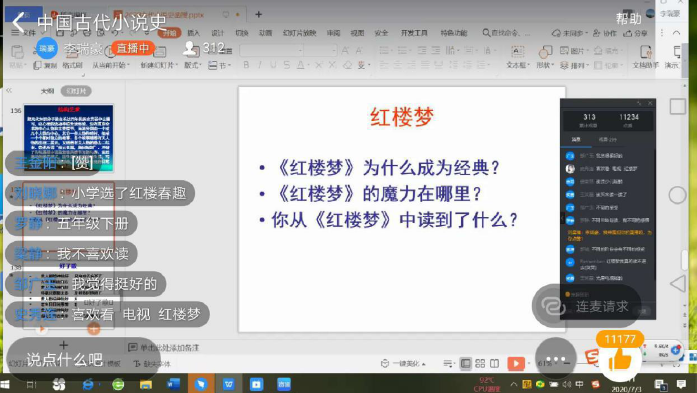Screen dimensions: 697x393
Task: Click the font color A swatch
Action: [x=300, y=65]
